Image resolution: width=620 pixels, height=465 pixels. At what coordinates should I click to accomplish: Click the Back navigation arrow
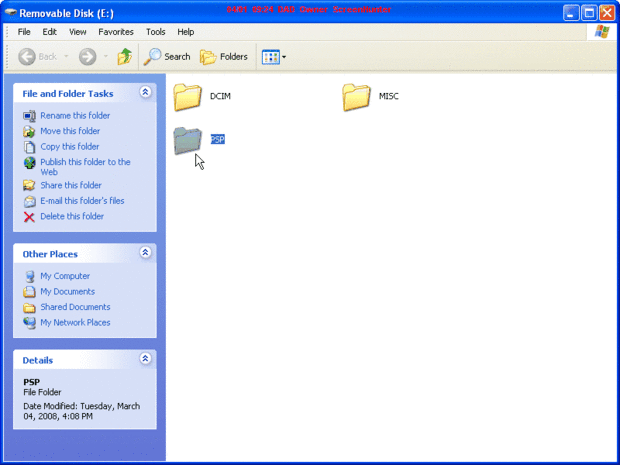(27, 57)
